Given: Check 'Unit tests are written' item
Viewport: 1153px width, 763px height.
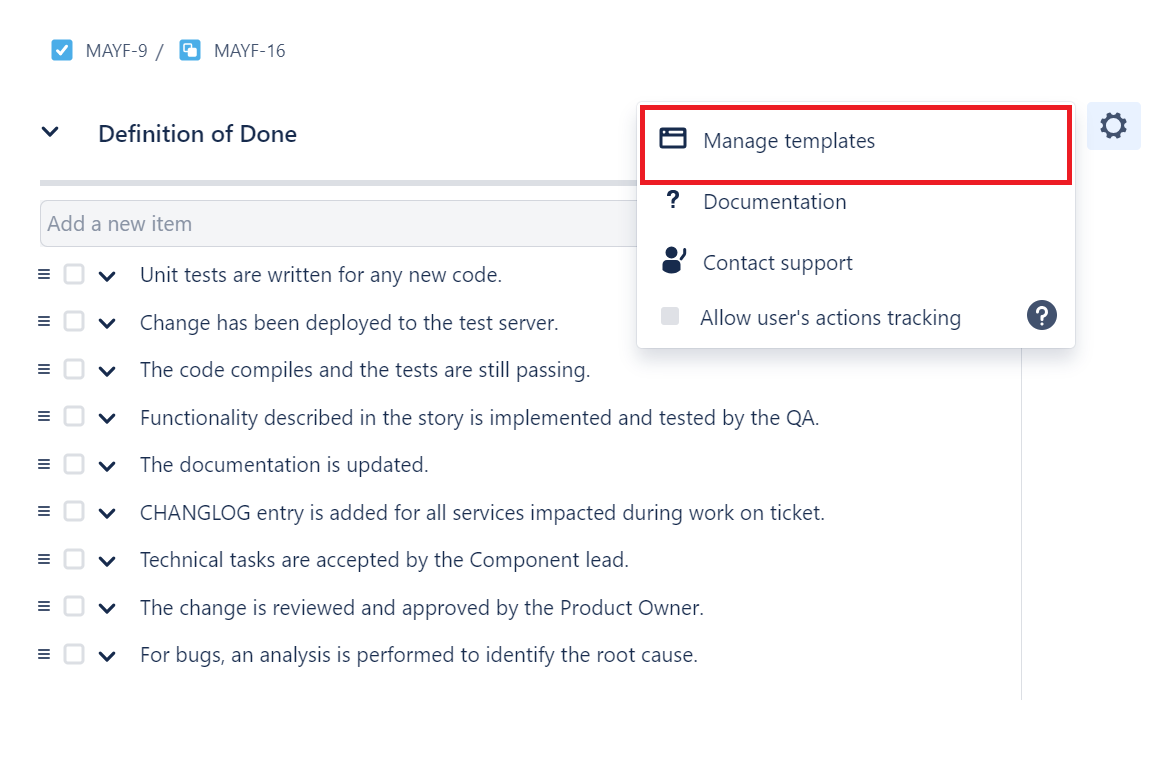Looking at the screenshot, I should (x=74, y=274).
